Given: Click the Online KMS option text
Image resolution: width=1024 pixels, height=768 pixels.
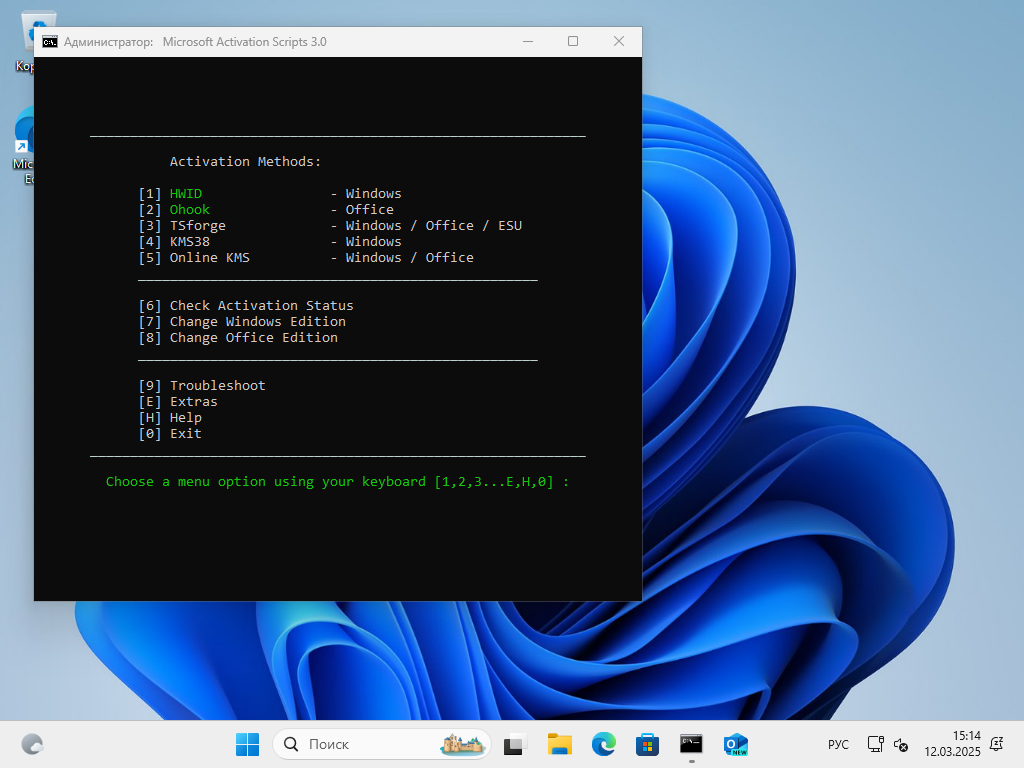Looking at the screenshot, I should pos(209,258).
